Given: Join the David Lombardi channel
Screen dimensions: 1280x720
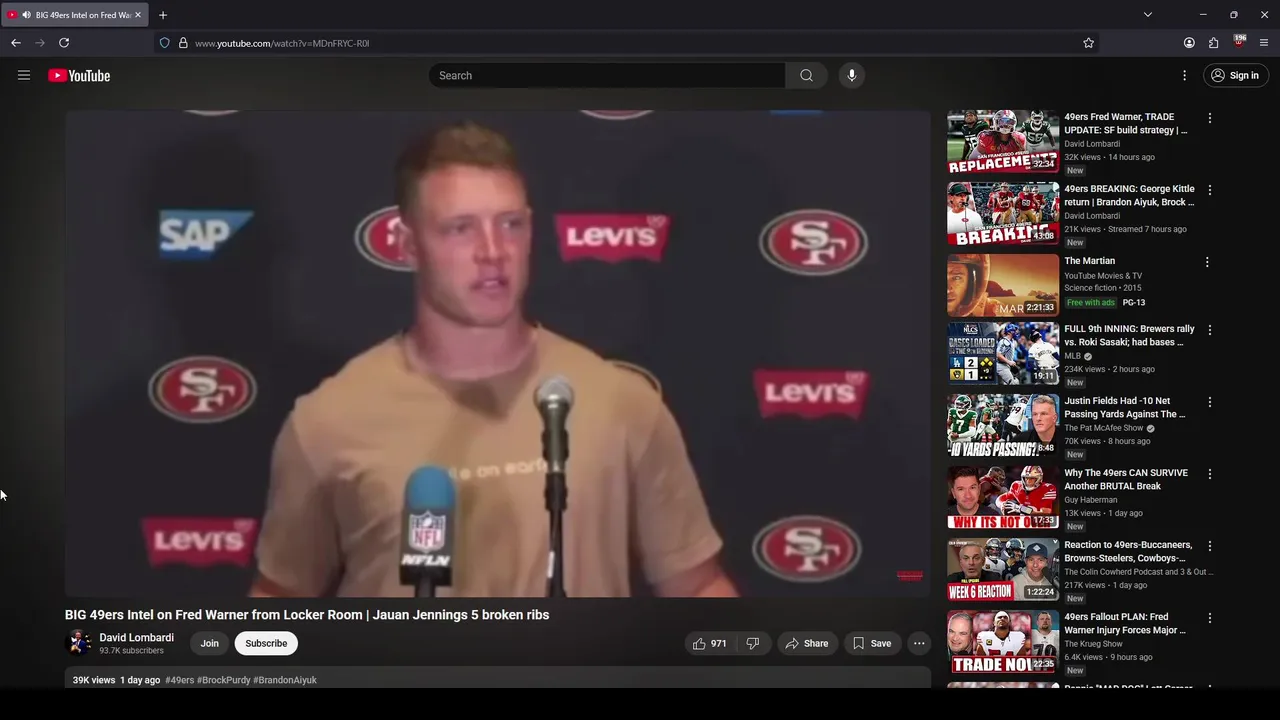Looking at the screenshot, I should 209,643.
